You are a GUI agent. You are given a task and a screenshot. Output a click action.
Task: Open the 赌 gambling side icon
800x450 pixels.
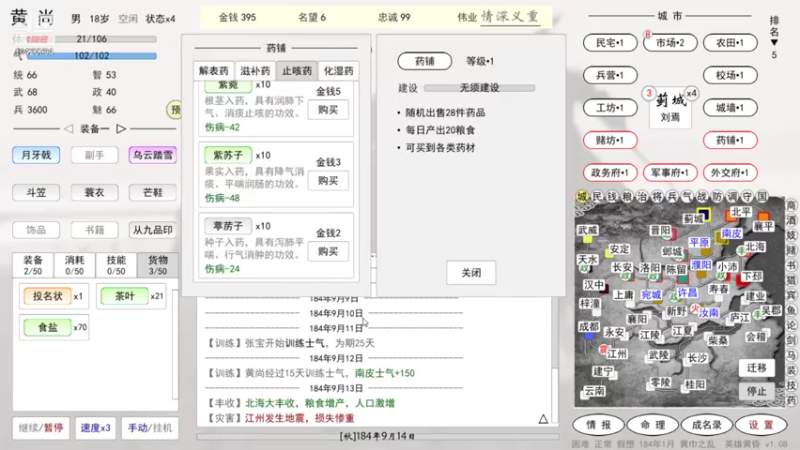pos(791,251)
